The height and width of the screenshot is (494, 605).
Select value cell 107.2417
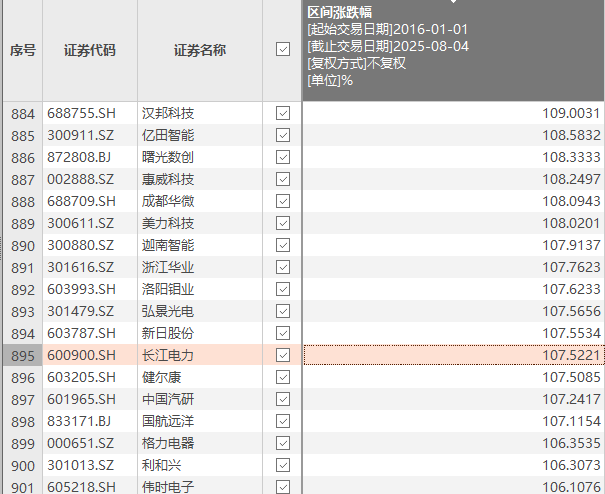453,399
